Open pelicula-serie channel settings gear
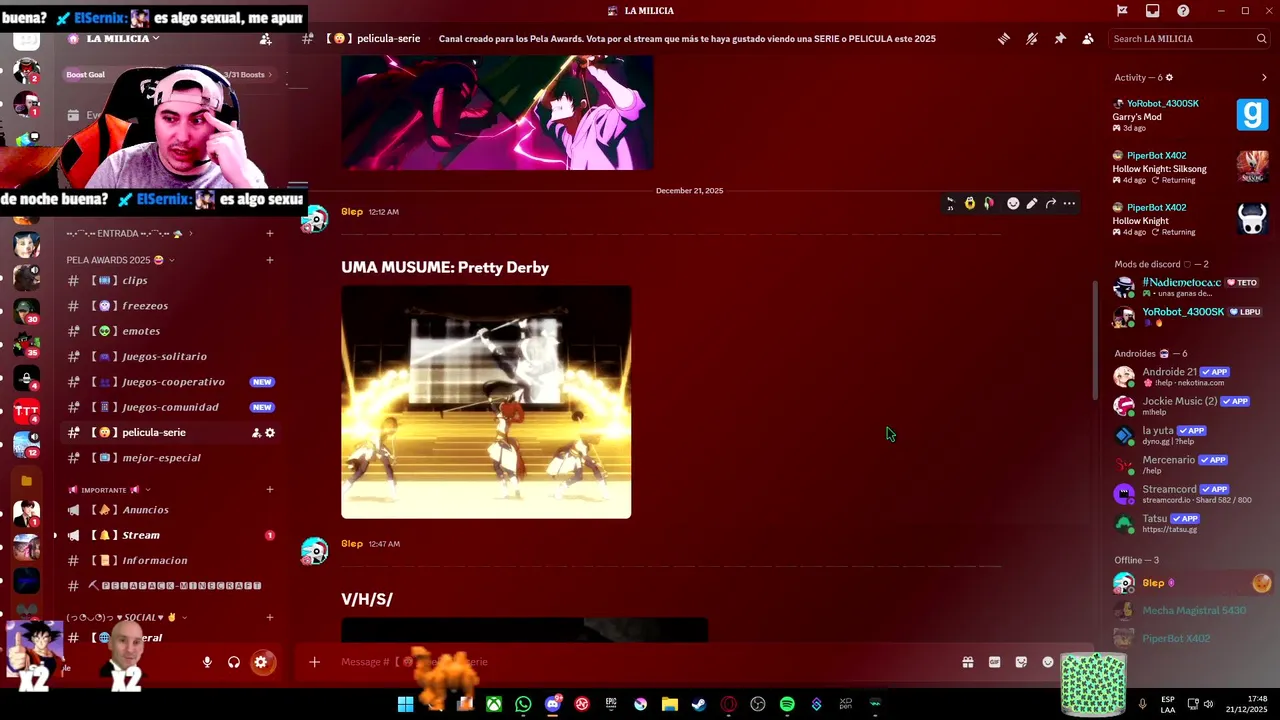Image resolution: width=1280 pixels, height=720 pixels. (270, 433)
